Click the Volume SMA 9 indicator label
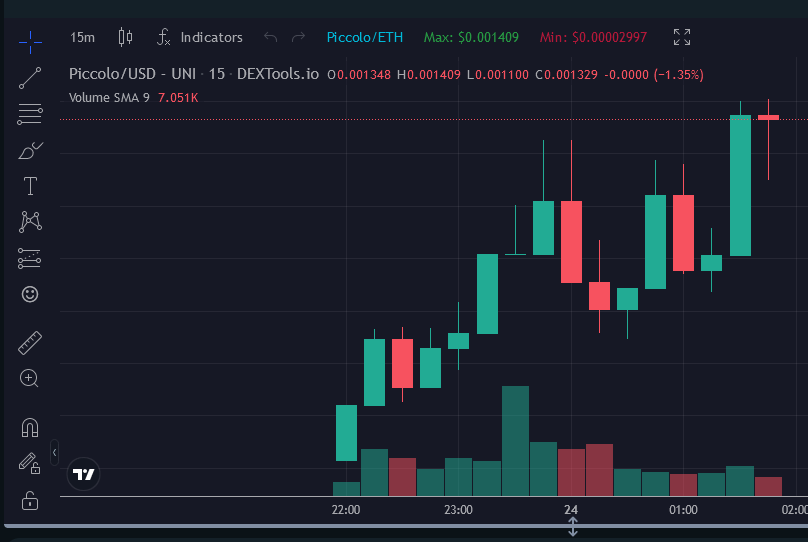 (x=109, y=98)
